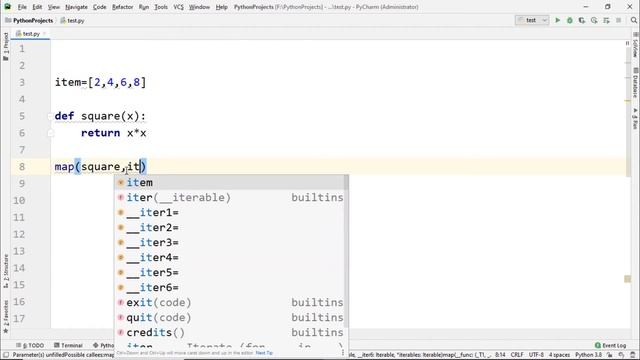Change the UTF-8 file encoding setting
Viewport: 640px width, 360px height.
coord(536,355)
